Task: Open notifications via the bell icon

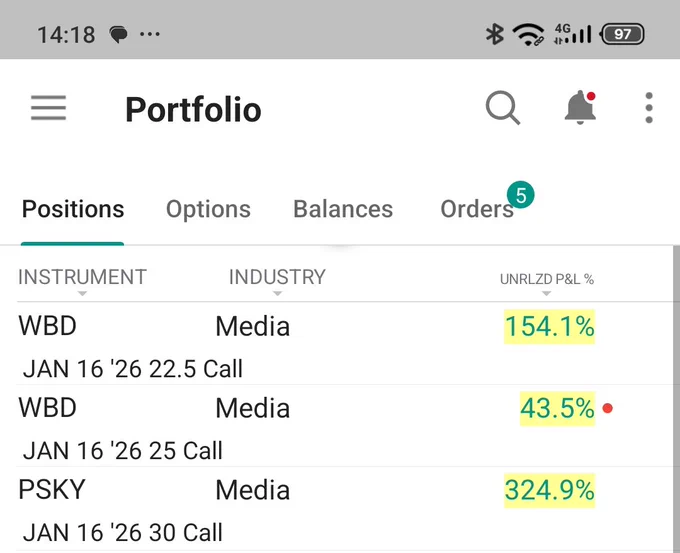Action: [580, 108]
